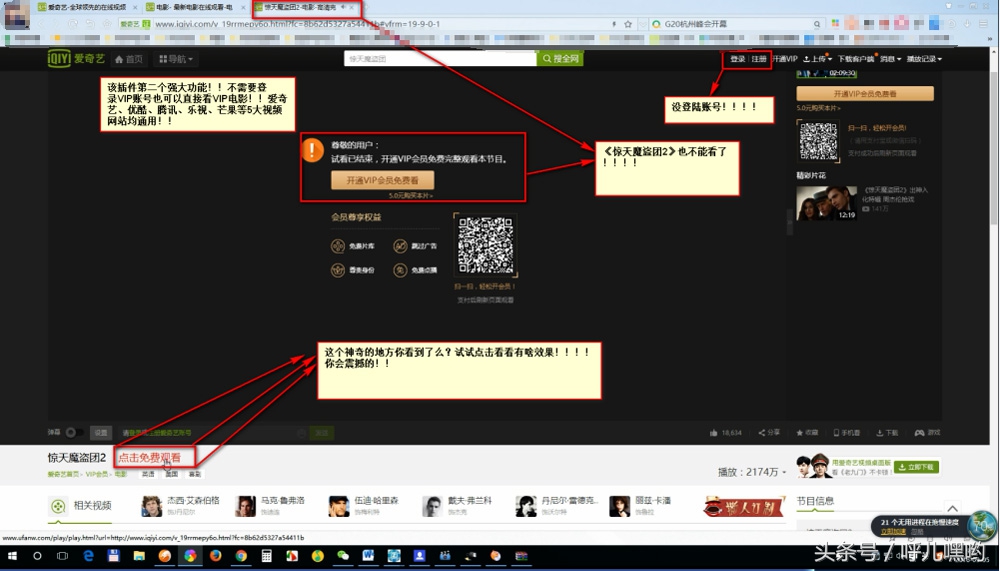Click the browser search box showing G20杭州峰会开幕
Screen dimensions: 1000x571
pyautogui.click(x=737, y=24)
